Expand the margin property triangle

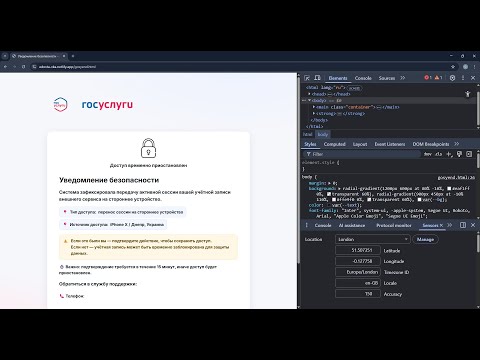click(330, 183)
